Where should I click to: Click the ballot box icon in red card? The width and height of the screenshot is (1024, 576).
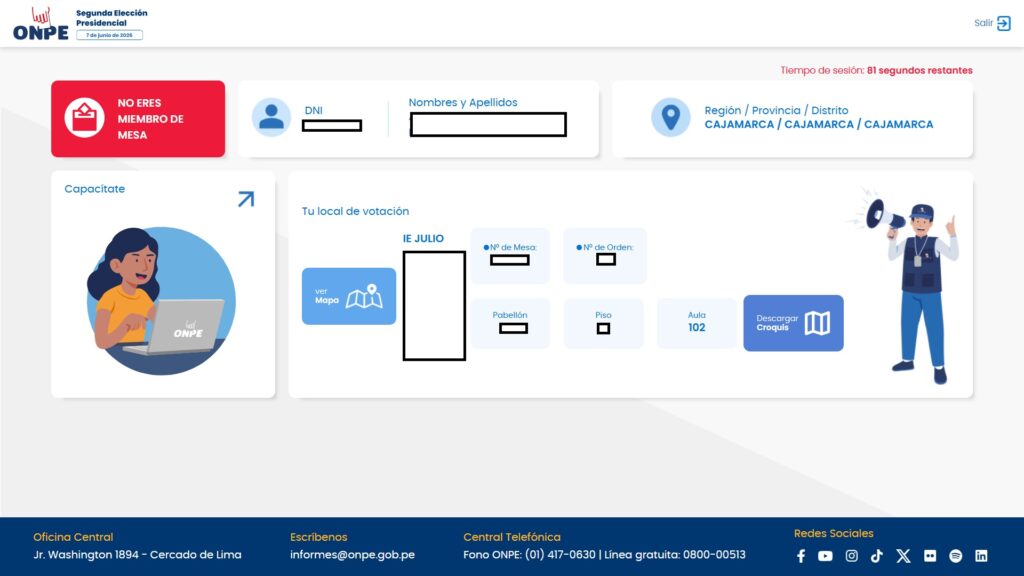pyautogui.click(x=84, y=118)
